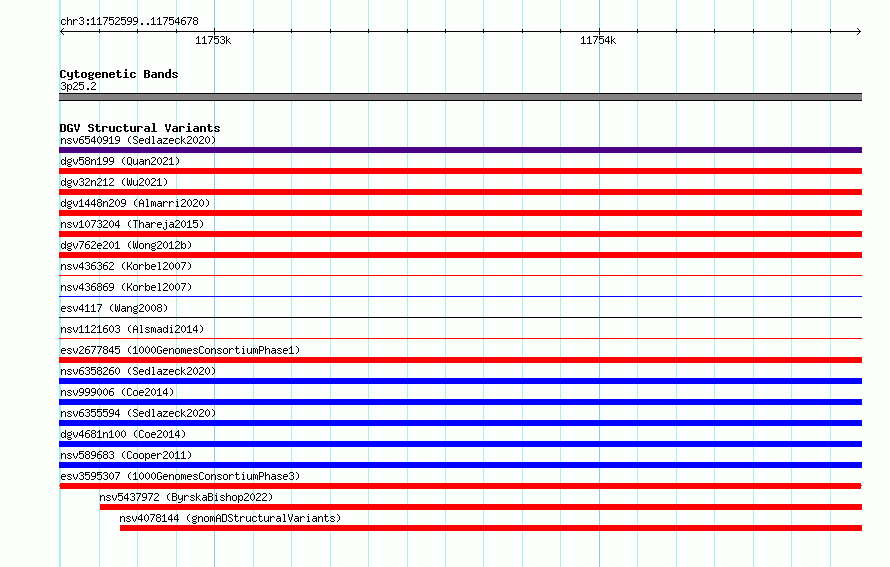The height and width of the screenshot is (567, 890).
Task: Click the red bar under dgv762e201
Action: click(x=460, y=255)
